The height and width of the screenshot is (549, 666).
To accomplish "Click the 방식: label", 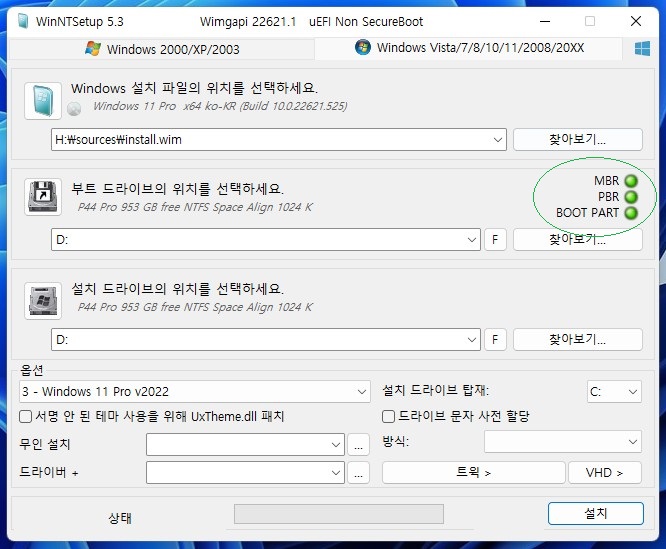I will 396,442.
